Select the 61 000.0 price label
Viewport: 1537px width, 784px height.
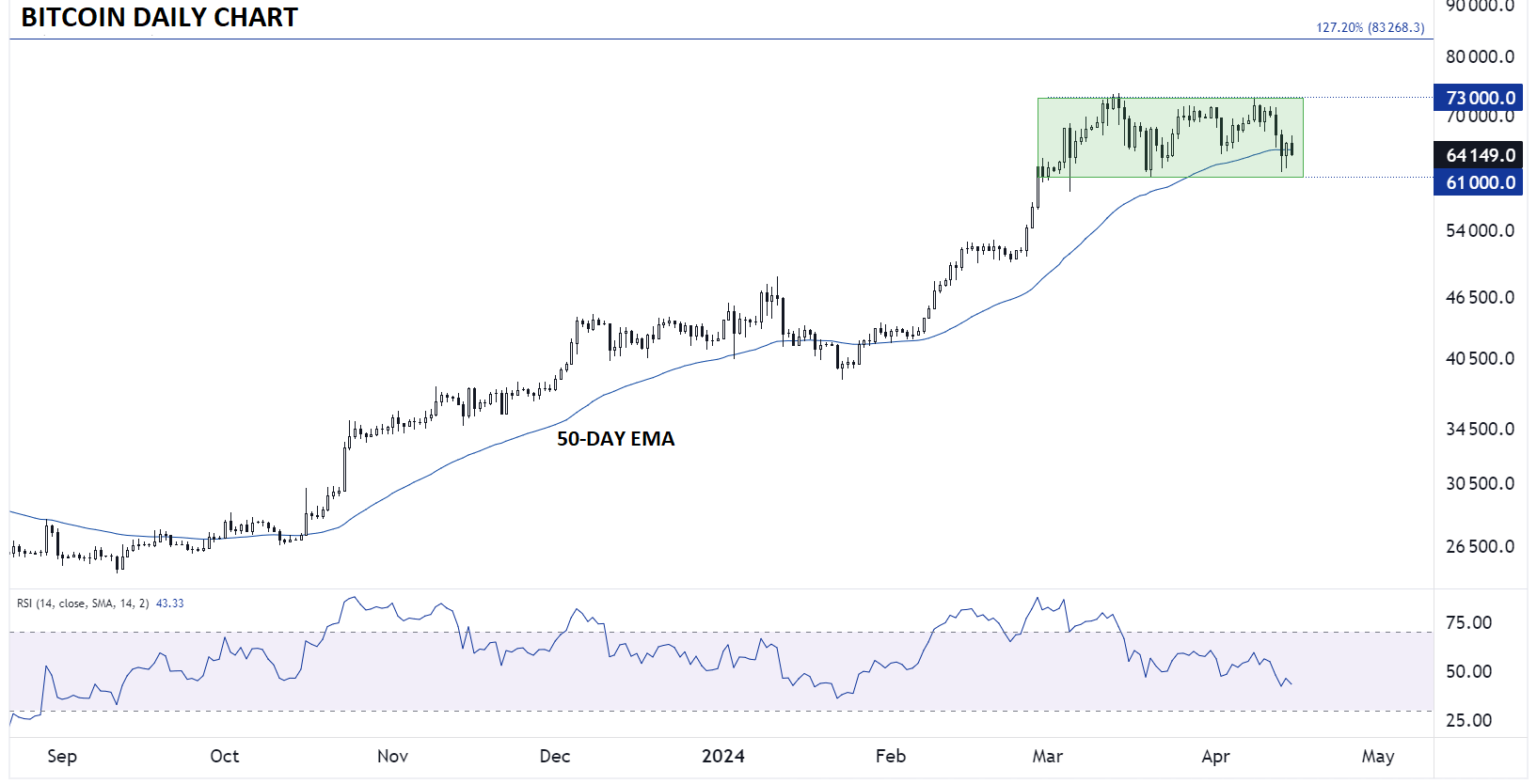[1480, 182]
